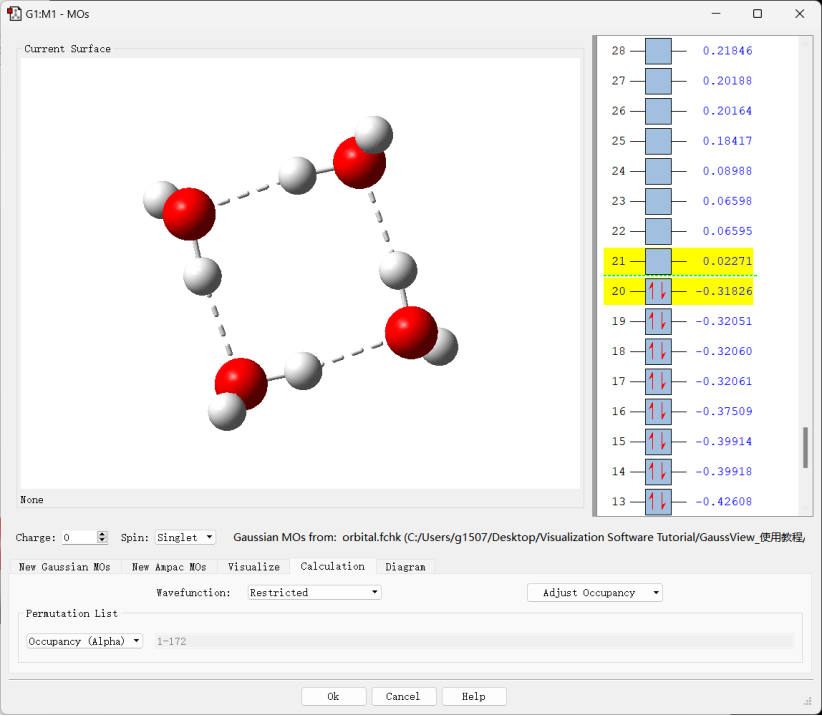Screen dimensions: 822x716
Task: Click the GaussView icon in title bar
Action: pos(16,14)
